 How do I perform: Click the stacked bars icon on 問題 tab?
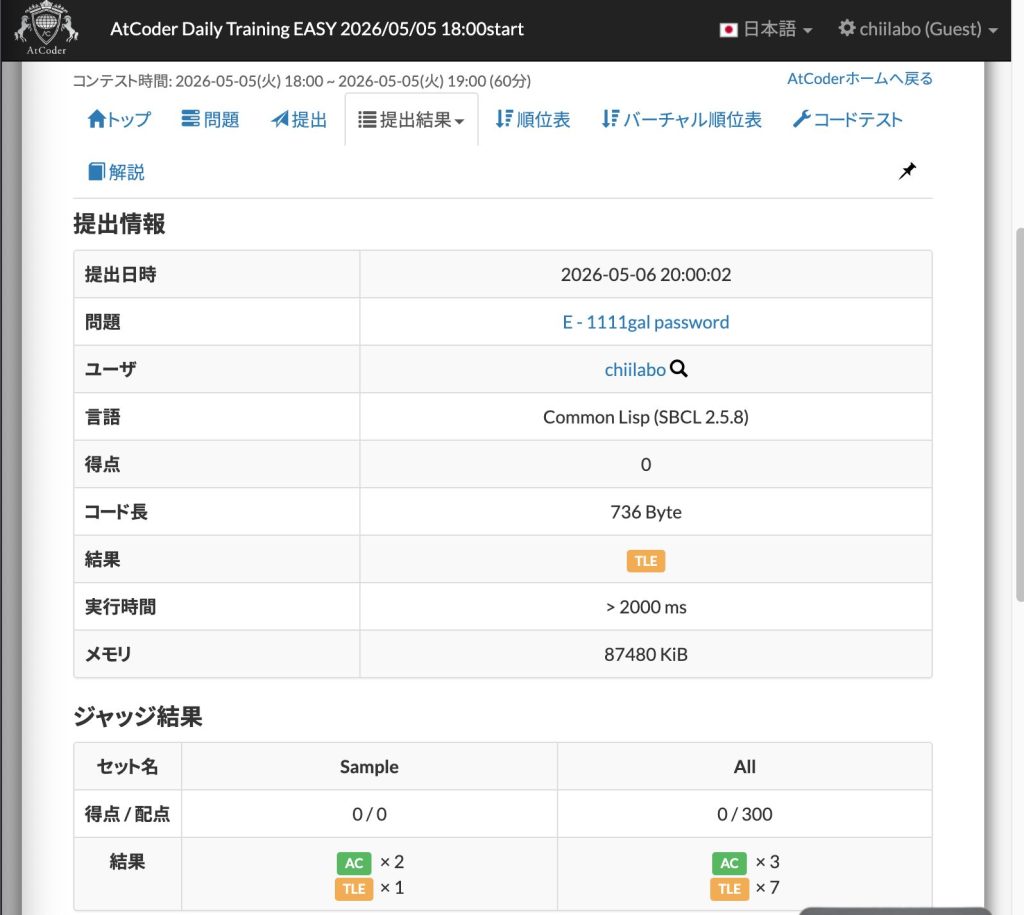(191, 118)
